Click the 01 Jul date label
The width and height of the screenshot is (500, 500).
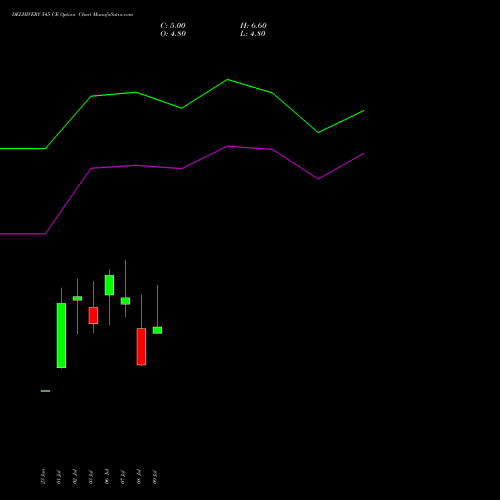pyautogui.click(x=59, y=477)
